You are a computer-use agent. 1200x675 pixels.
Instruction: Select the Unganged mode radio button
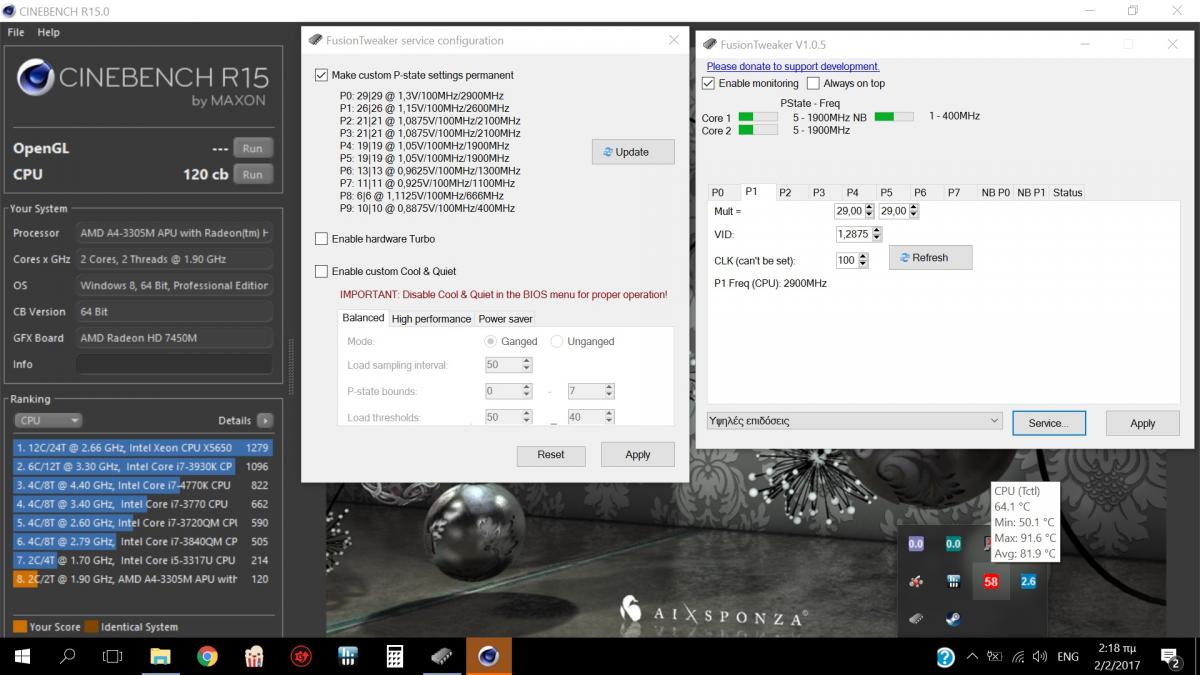click(x=557, y=341)
